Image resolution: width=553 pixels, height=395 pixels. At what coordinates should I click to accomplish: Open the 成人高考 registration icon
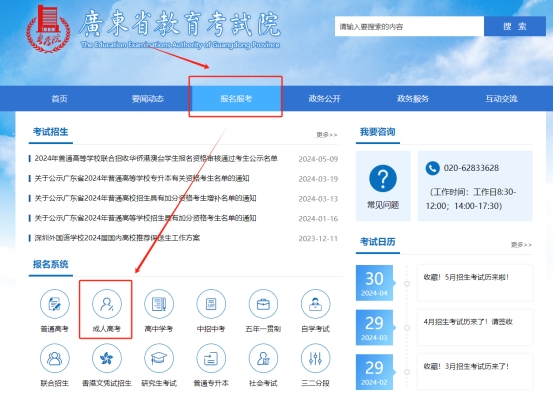107,304
